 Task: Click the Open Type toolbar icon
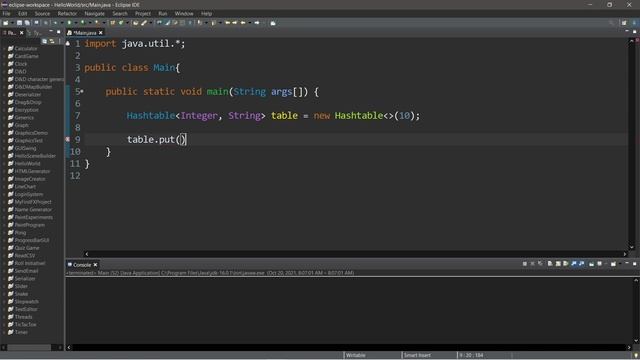pos(135,23)
